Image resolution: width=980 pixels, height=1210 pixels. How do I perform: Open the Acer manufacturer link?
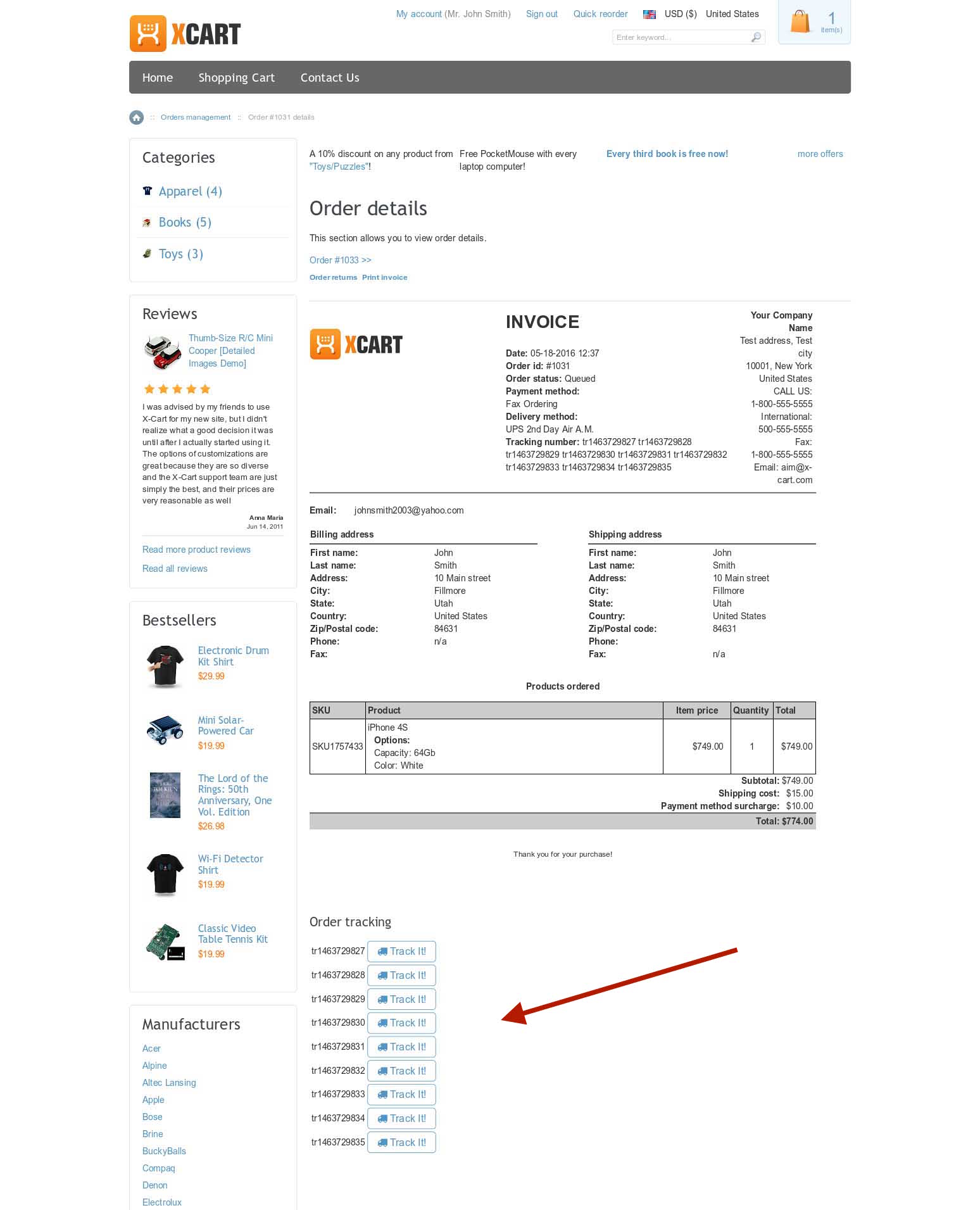pos(151,1049)
